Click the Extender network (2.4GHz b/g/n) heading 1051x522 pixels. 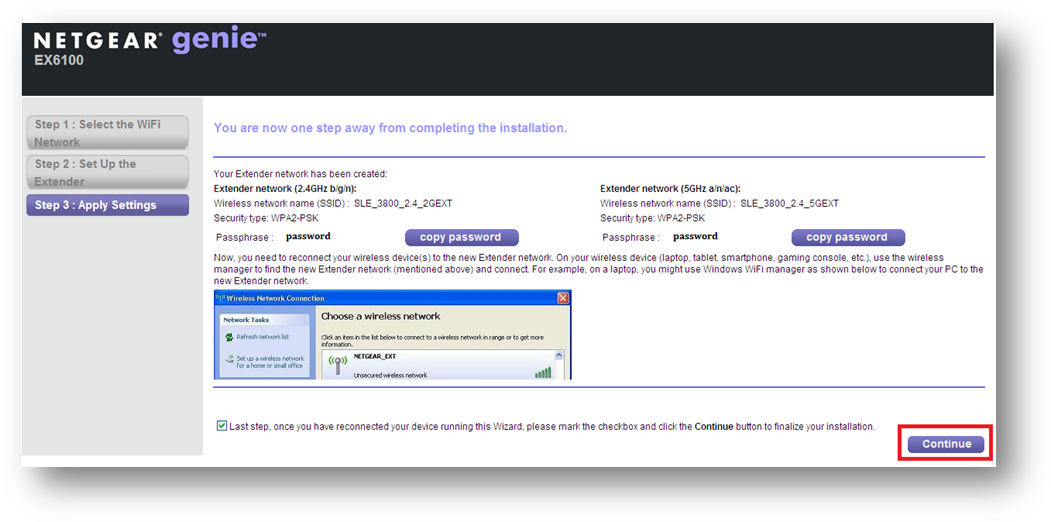click(x=285, y=189)
